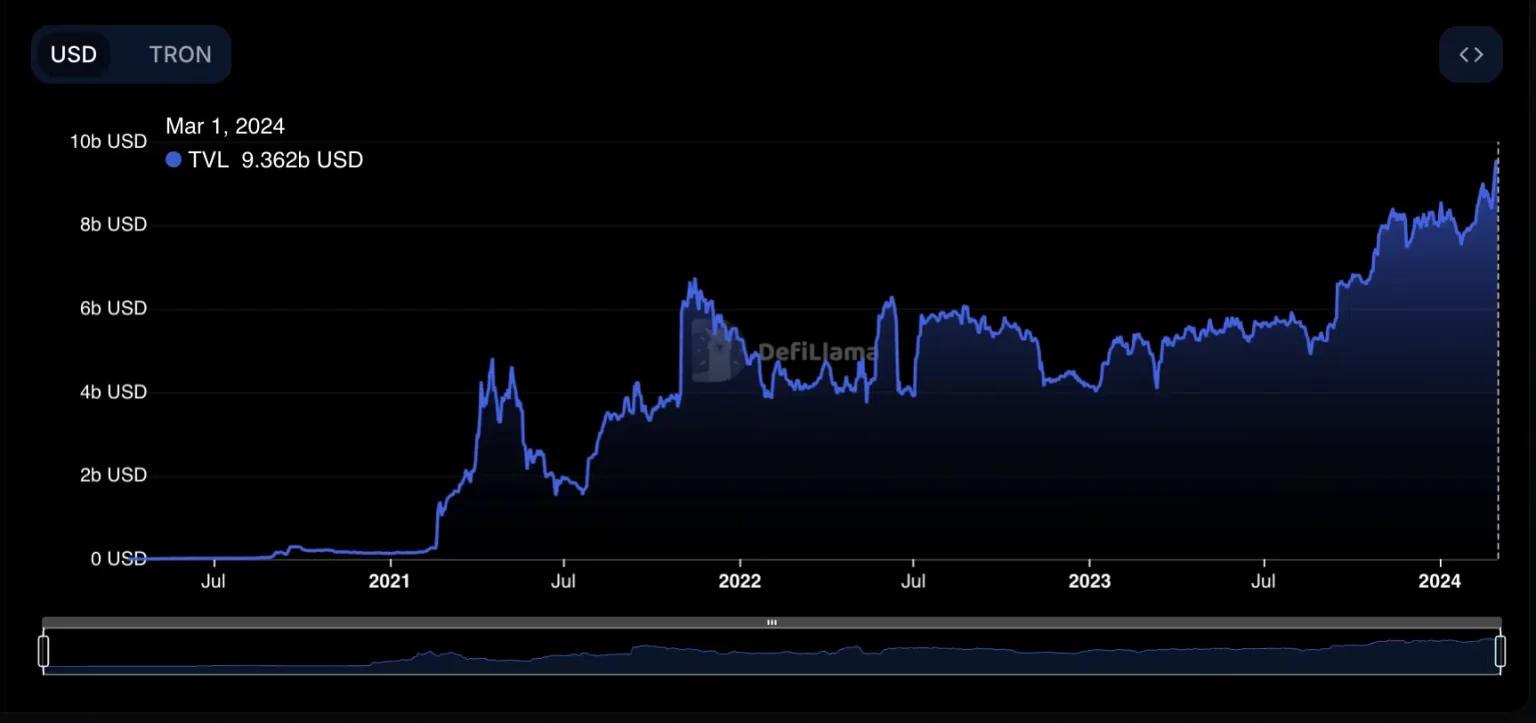Click the left range slider handle

[x=44, y=651]
